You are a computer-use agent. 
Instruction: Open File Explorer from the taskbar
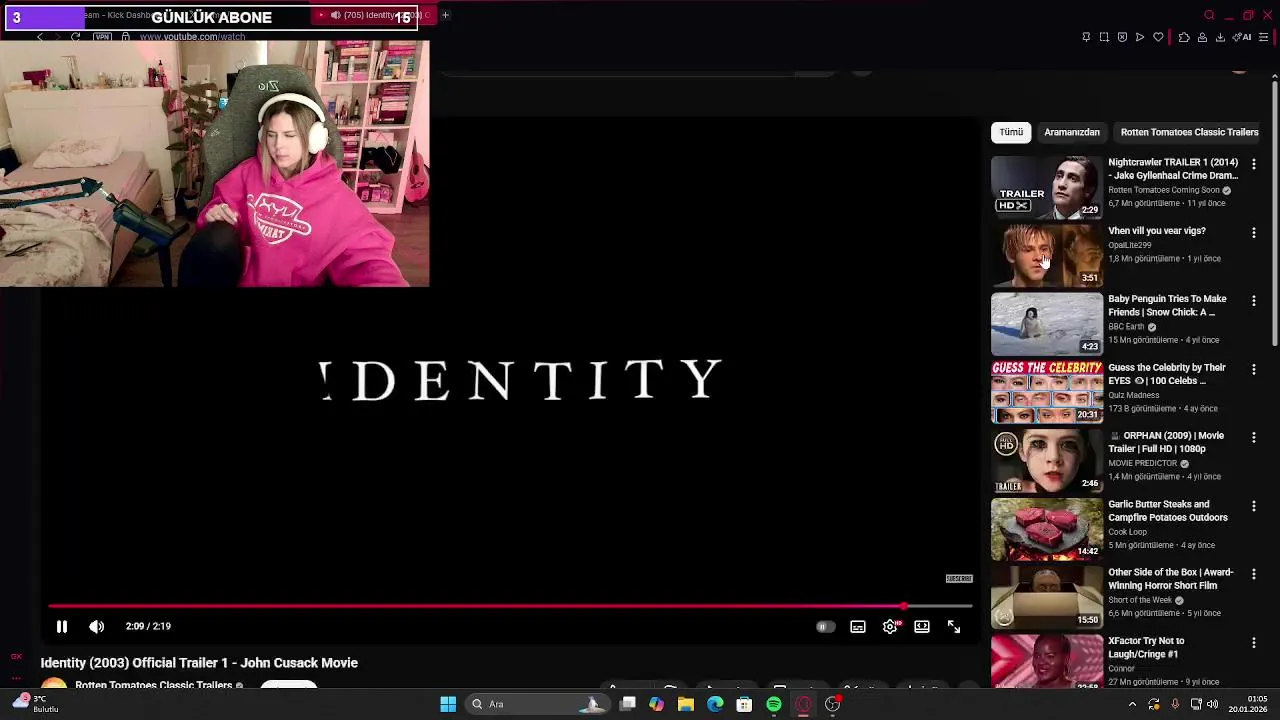click(686, 704)
